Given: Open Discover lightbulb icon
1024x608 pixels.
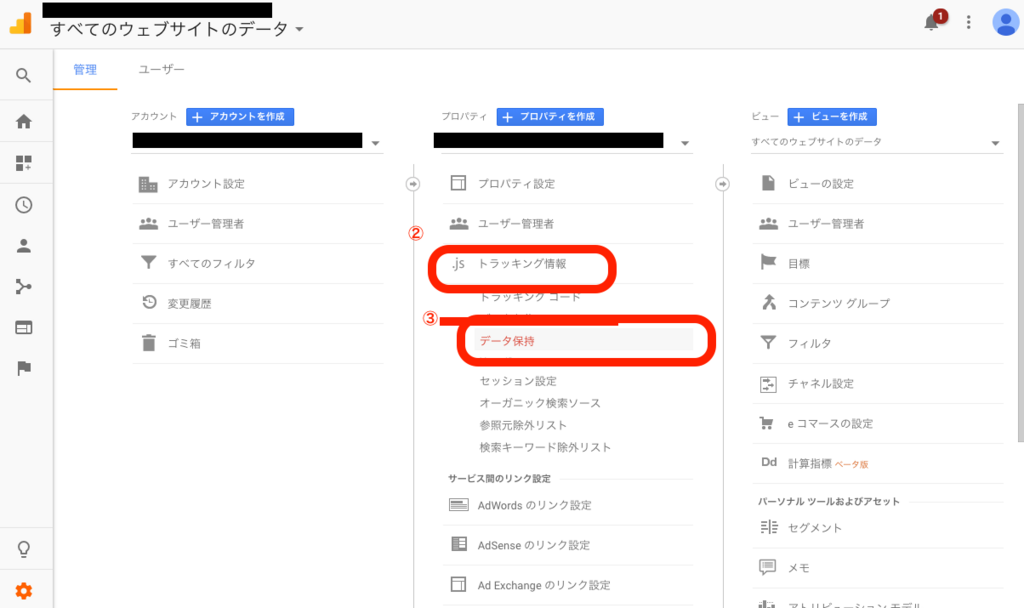Looking at the screenshot, I should 24,549.
